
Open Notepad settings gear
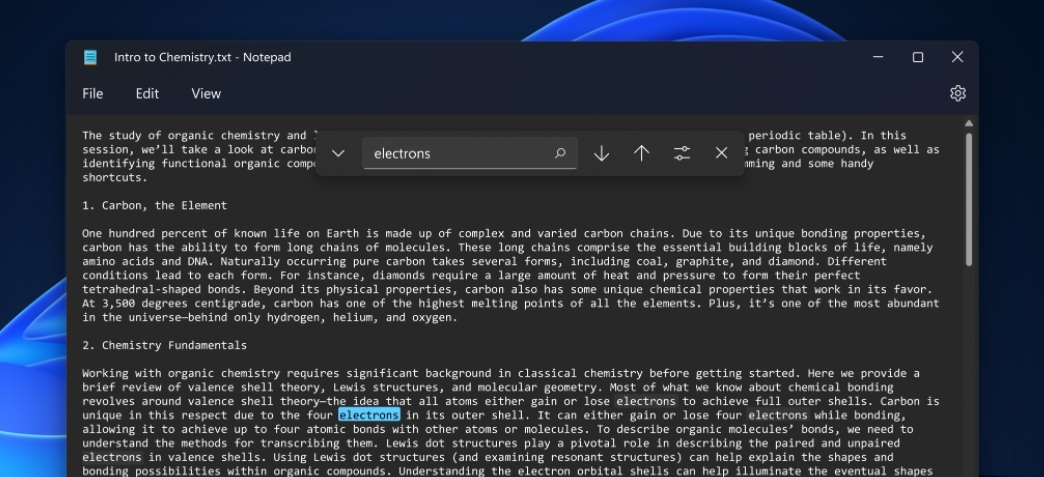957,93
